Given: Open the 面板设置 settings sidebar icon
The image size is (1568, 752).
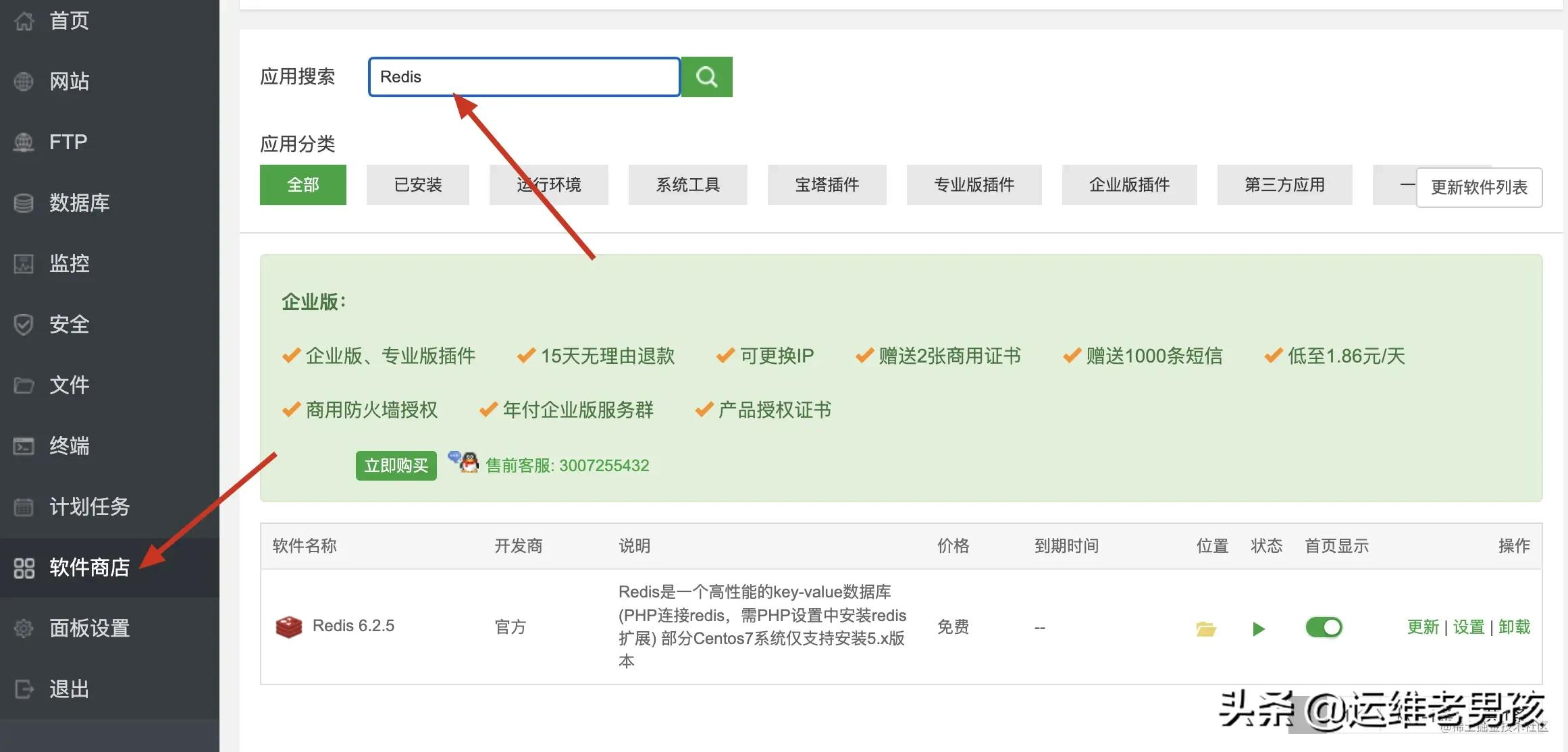Looking at the screenshot, I should coord(24,628).
